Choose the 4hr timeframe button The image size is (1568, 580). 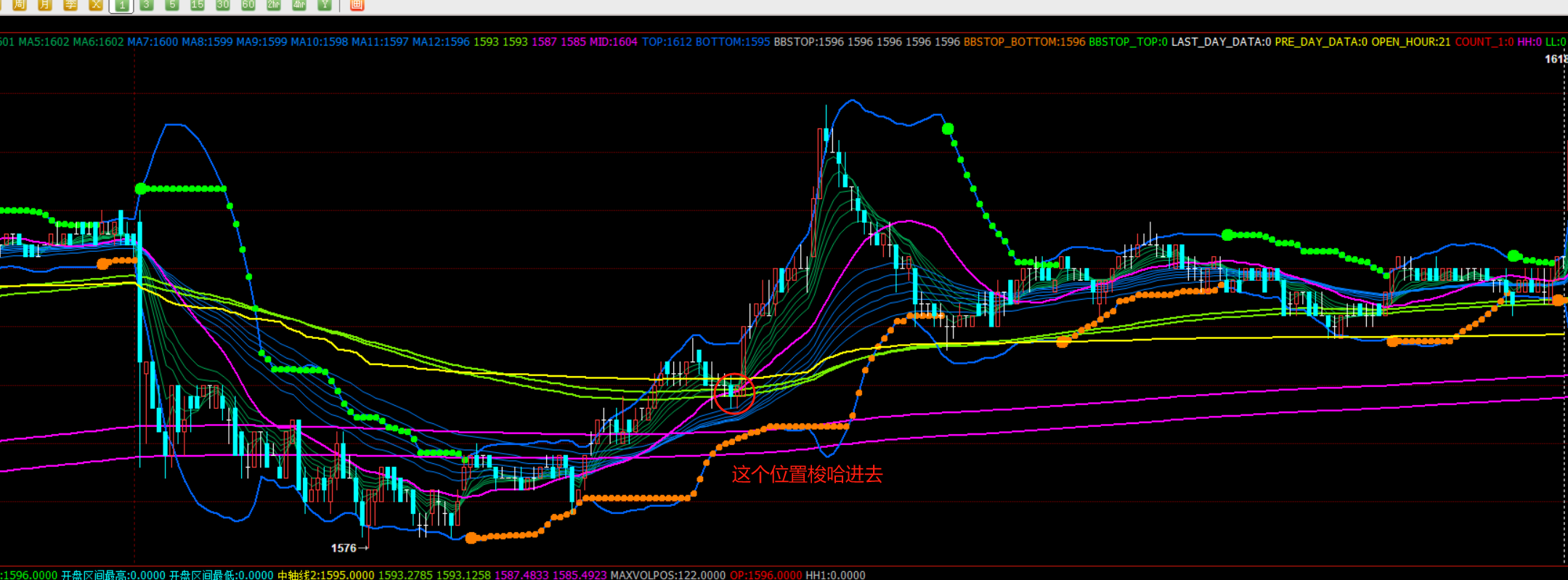point(299,4)
